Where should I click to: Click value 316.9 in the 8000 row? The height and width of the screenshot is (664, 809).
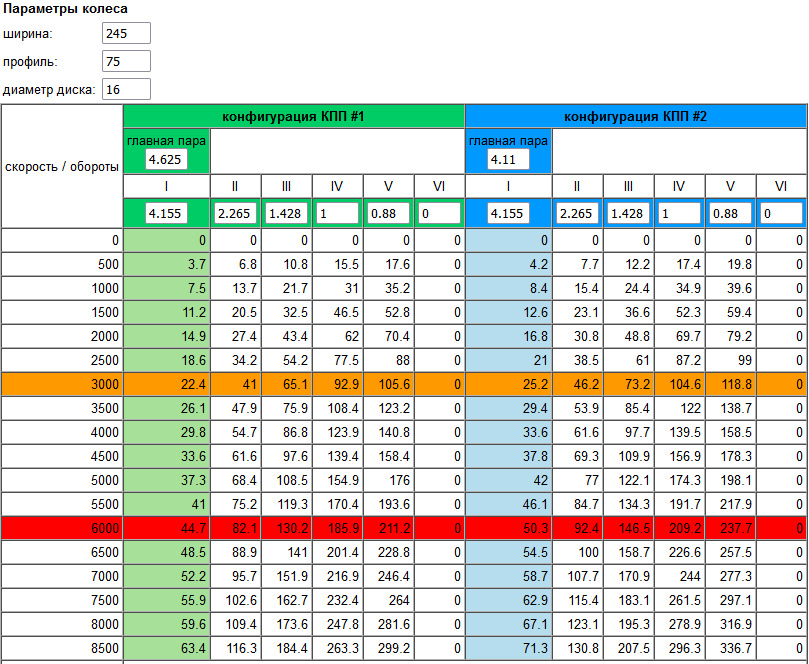point(736,624)
